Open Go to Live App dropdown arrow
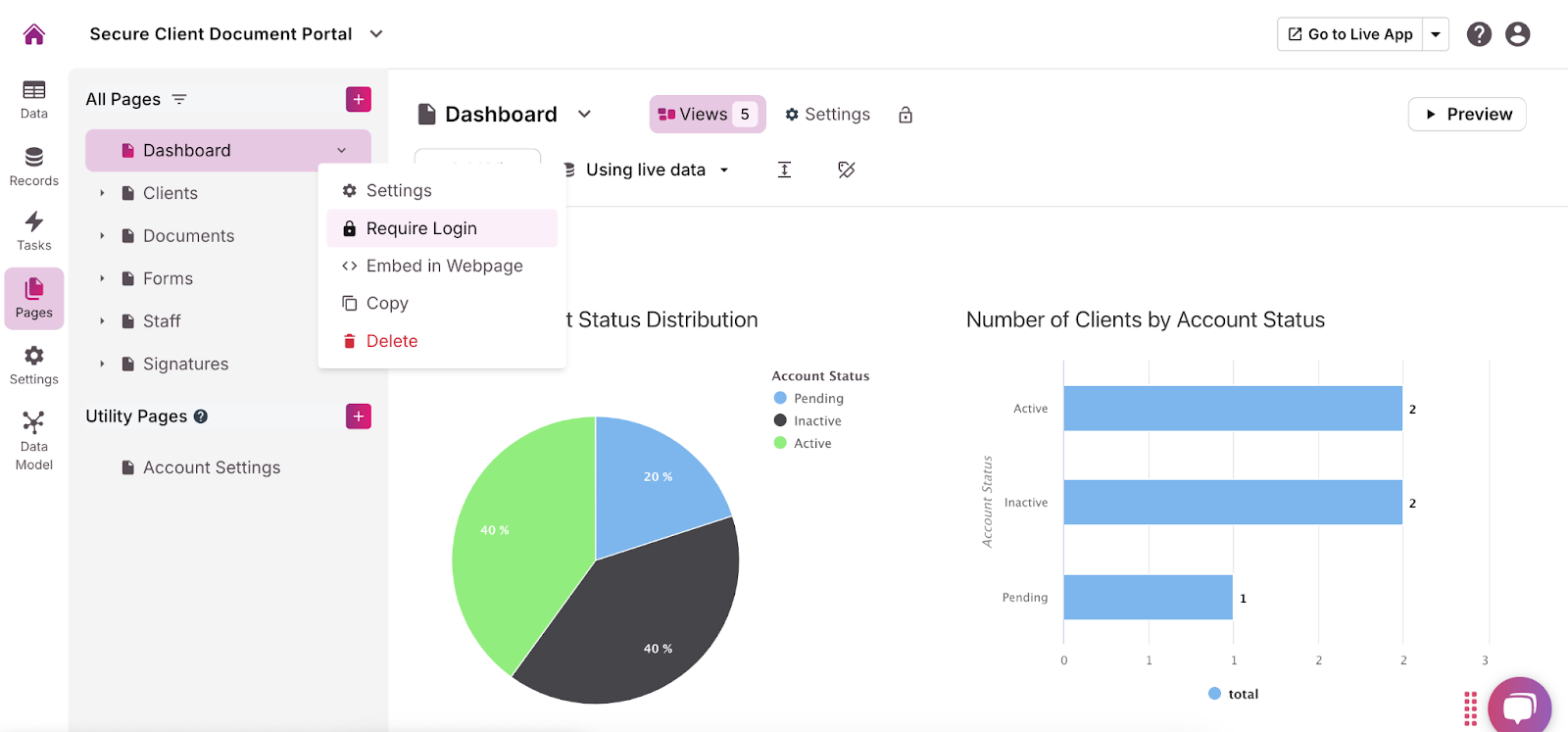Screen dimensions: 1568x732 [1436, 34]
